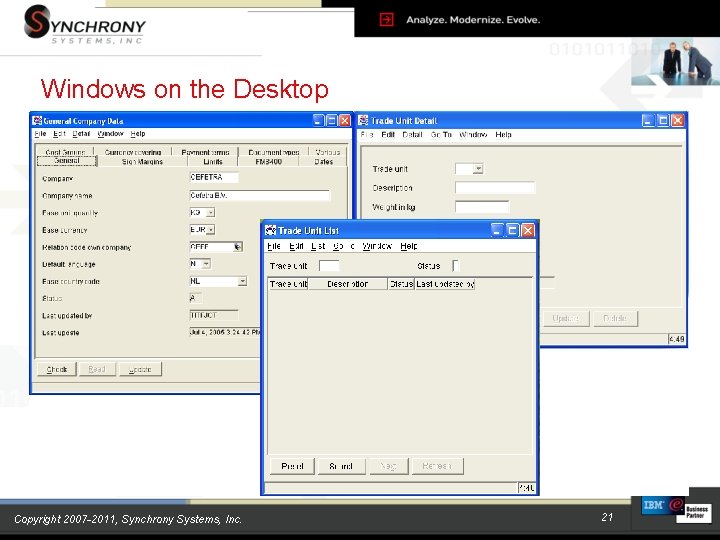Open Default language dropdown
The width and height of the screenshot is (720, 540).
tap(206, 264)
